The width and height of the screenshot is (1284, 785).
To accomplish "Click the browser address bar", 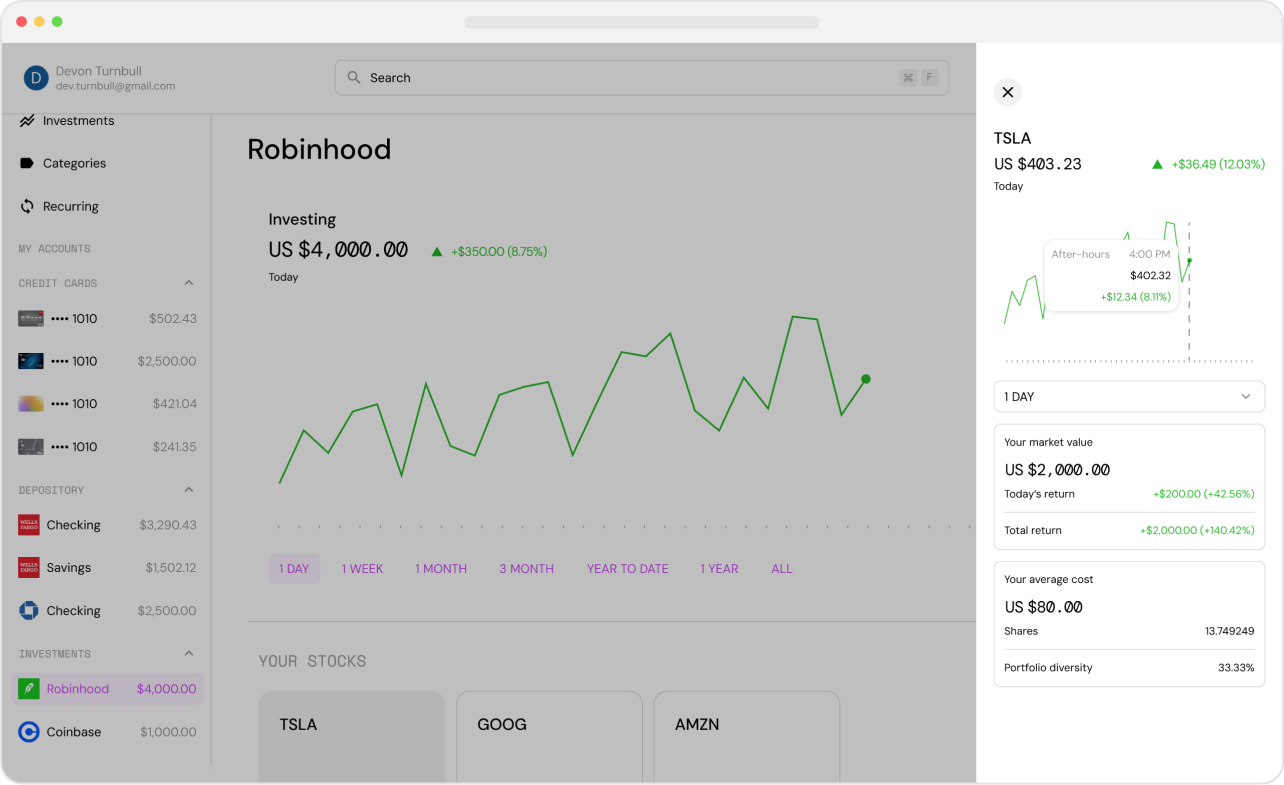I will pos(642,22).
